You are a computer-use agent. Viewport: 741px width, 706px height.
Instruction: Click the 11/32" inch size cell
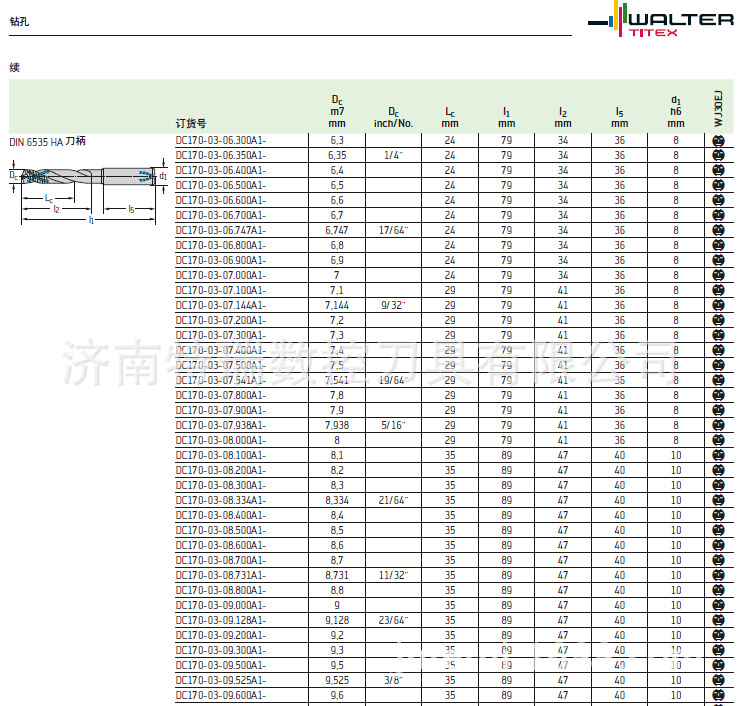click(x=393, y=575)
